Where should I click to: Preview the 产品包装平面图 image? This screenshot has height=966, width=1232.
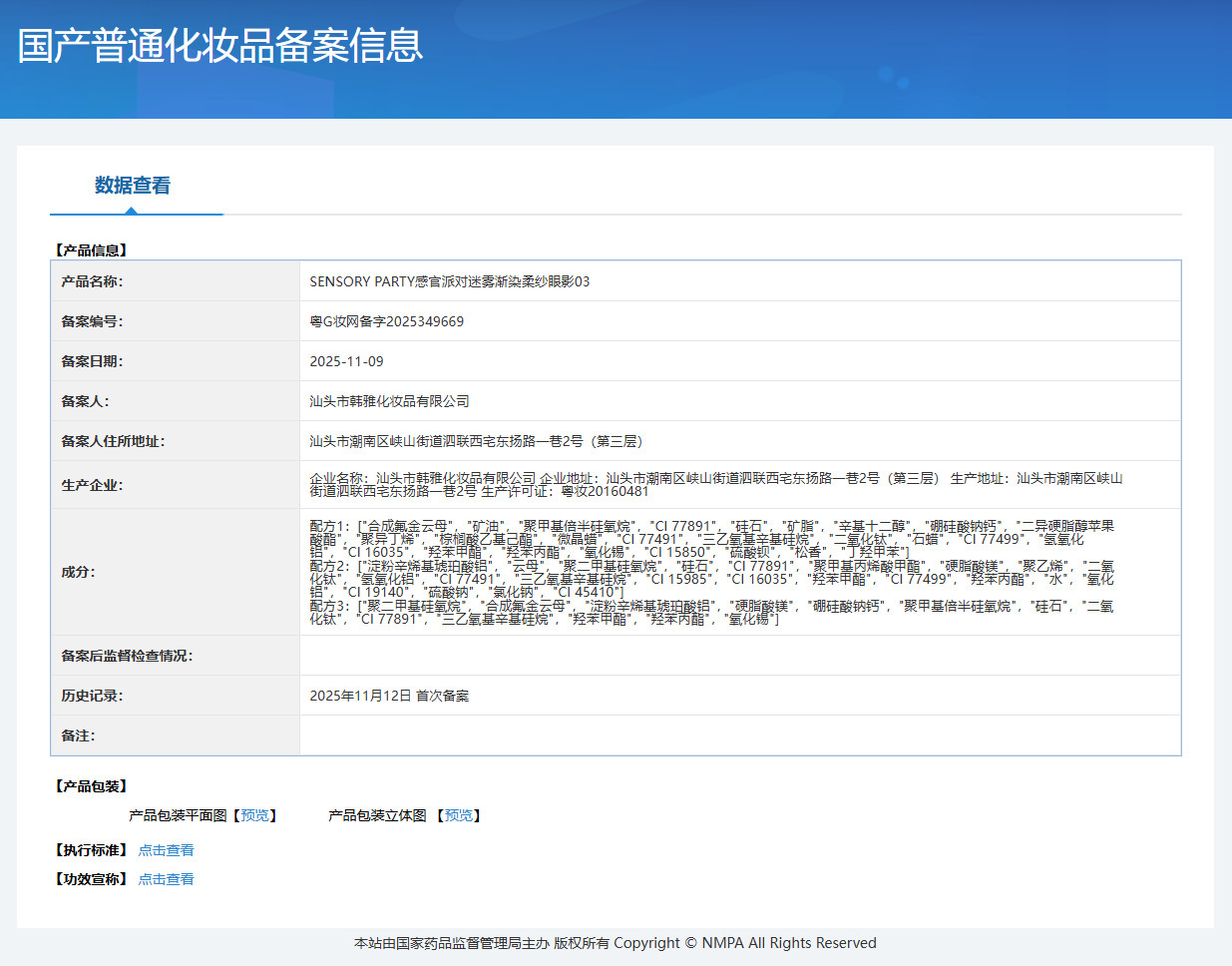(255, 815)
